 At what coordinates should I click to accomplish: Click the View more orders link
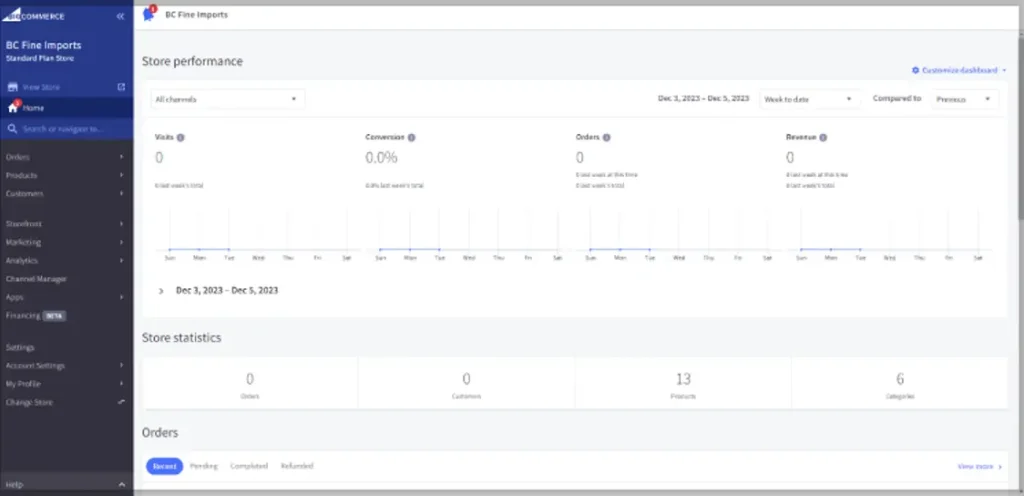(979, 466)
